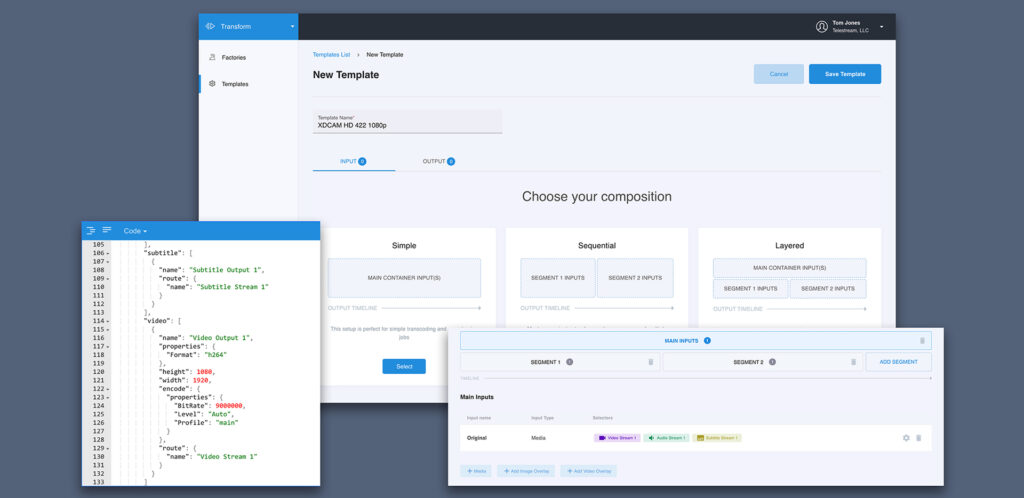Click the width value 1920 in code
Viewport: 1024px width, 498px height.
tap(200, 381)
